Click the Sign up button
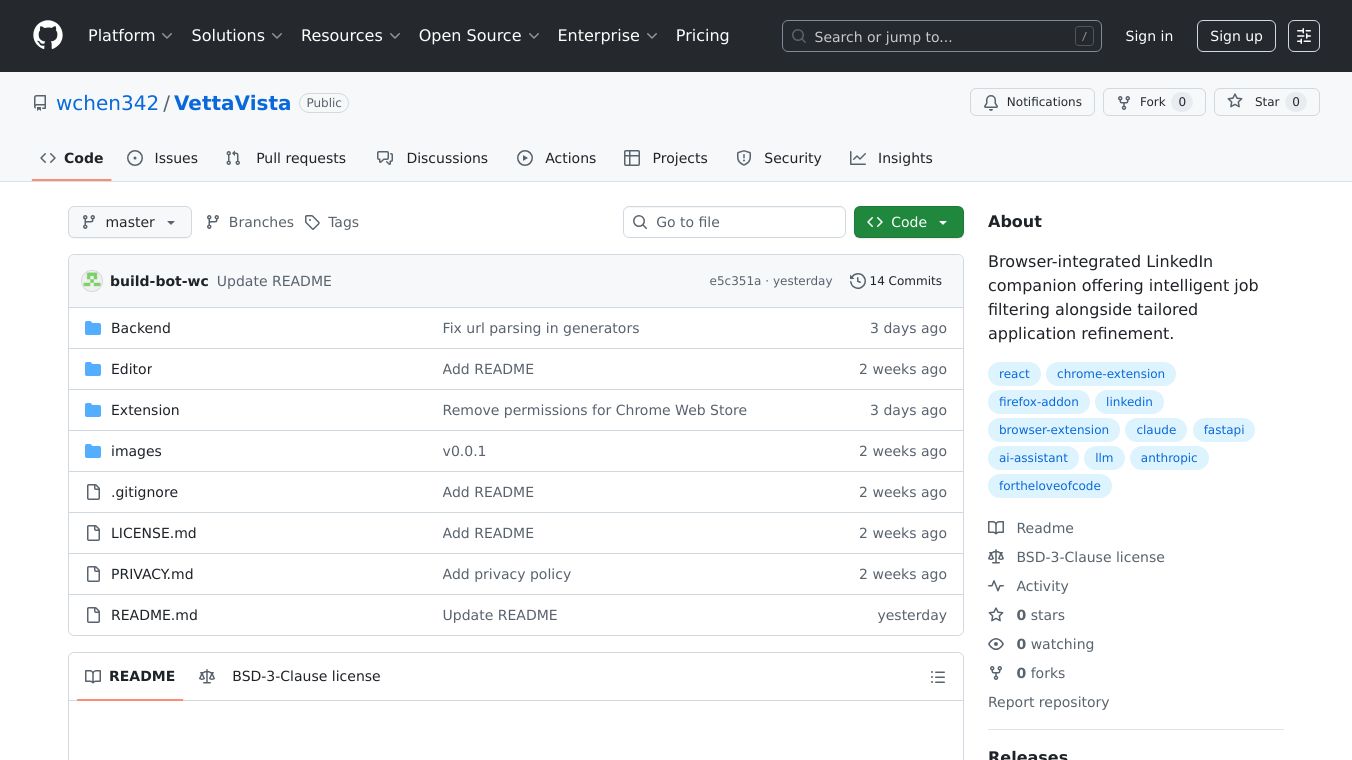 pyautogui.click(x=1236, y=36)
